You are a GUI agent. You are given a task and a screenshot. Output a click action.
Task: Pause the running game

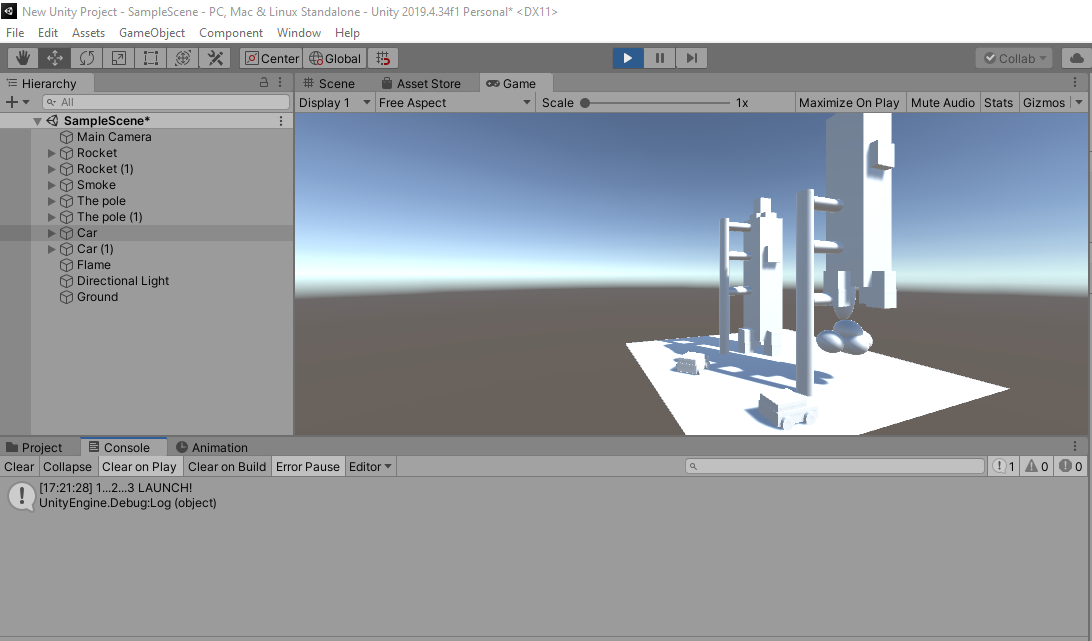pos(660,57)
